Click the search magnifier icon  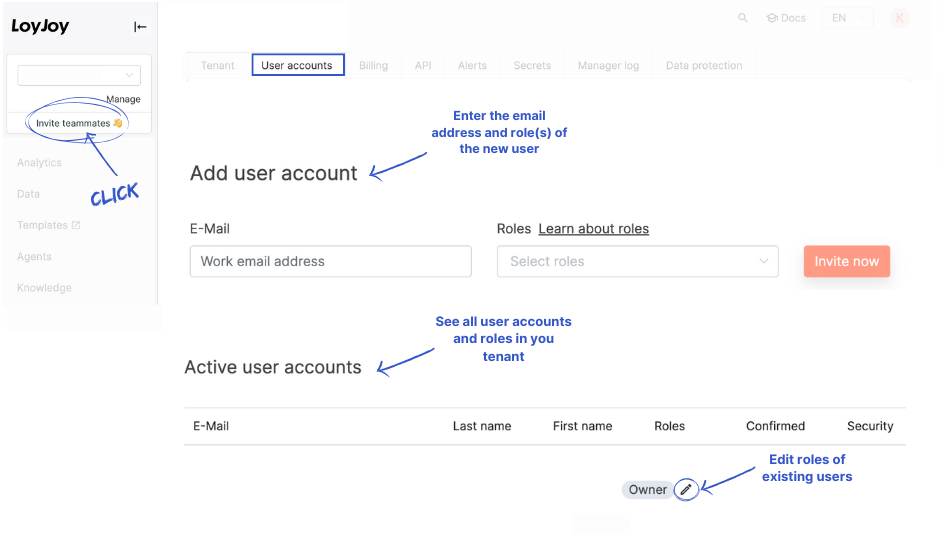point(742,18)
